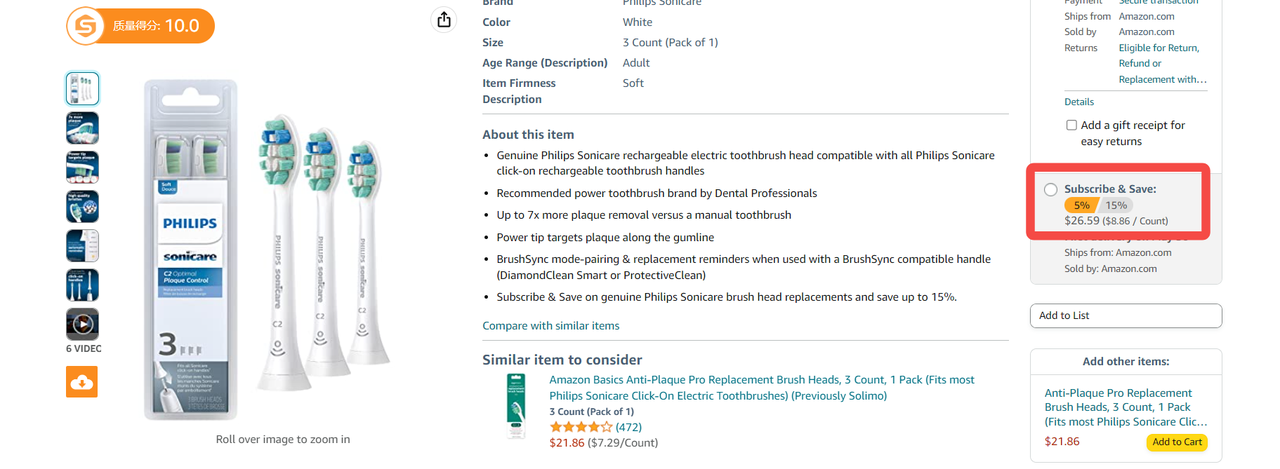1280x469 pixels.
Task: Click the Compare with similar items link
Action: pos(550,326)
